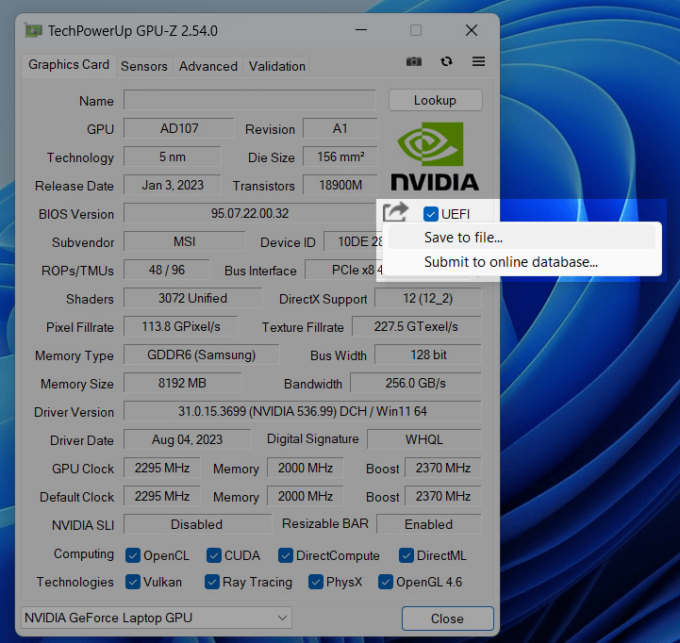Screen dimensions: 680x643
Task: Toggle the DirectML checkbox
Action: click(406, 555)
